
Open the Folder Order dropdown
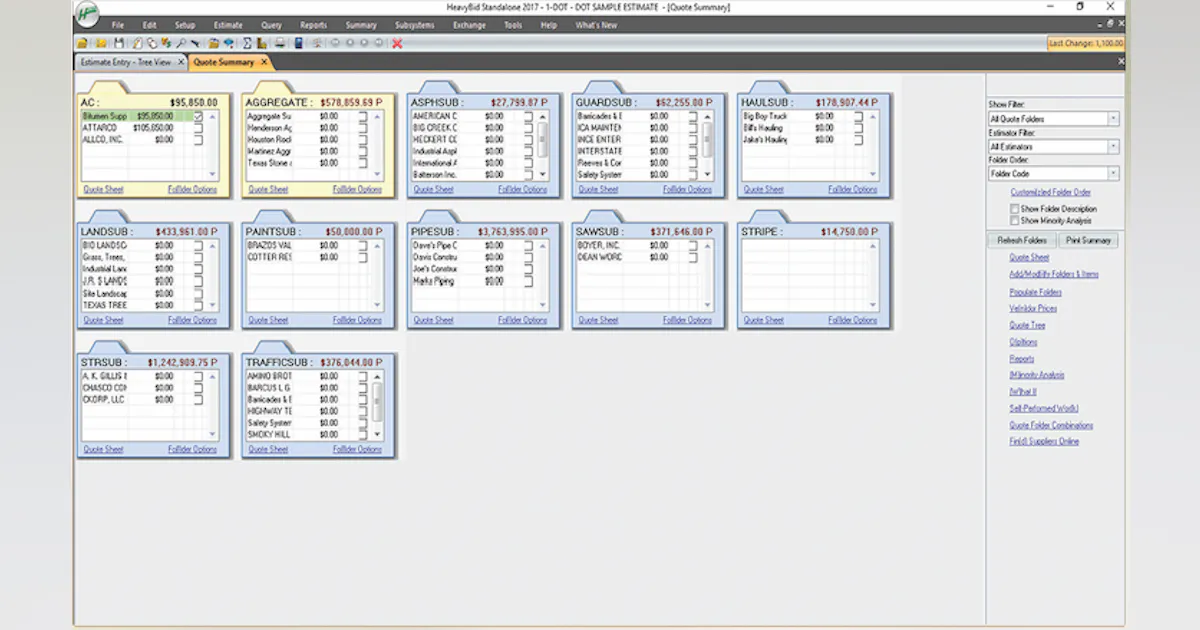point(1113,174)
